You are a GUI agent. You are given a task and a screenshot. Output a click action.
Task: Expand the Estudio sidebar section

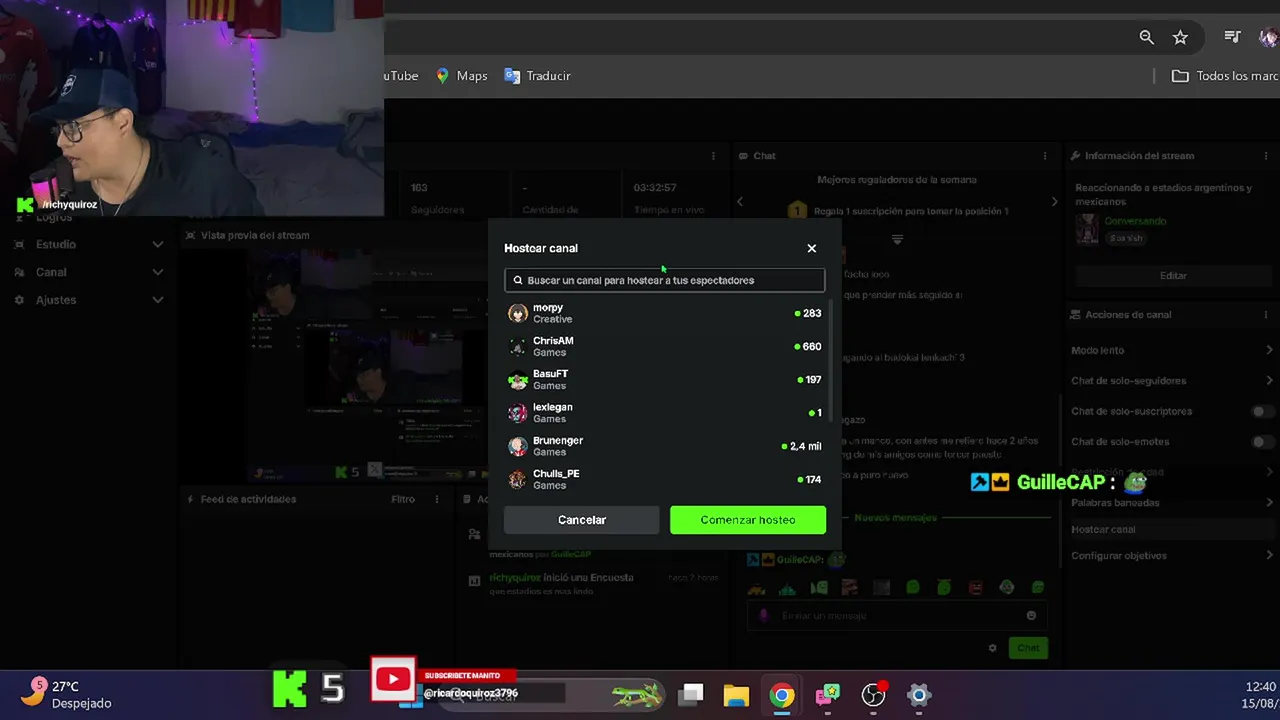pos(157,244)
